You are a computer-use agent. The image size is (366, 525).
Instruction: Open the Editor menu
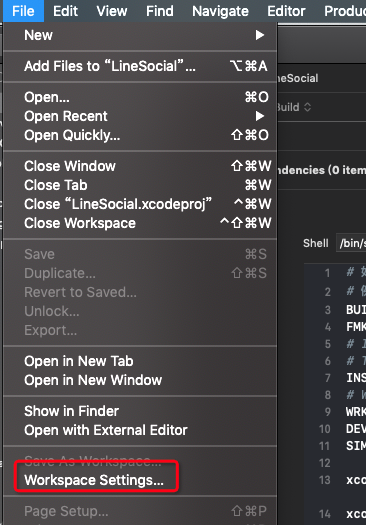tap(286, 11)
